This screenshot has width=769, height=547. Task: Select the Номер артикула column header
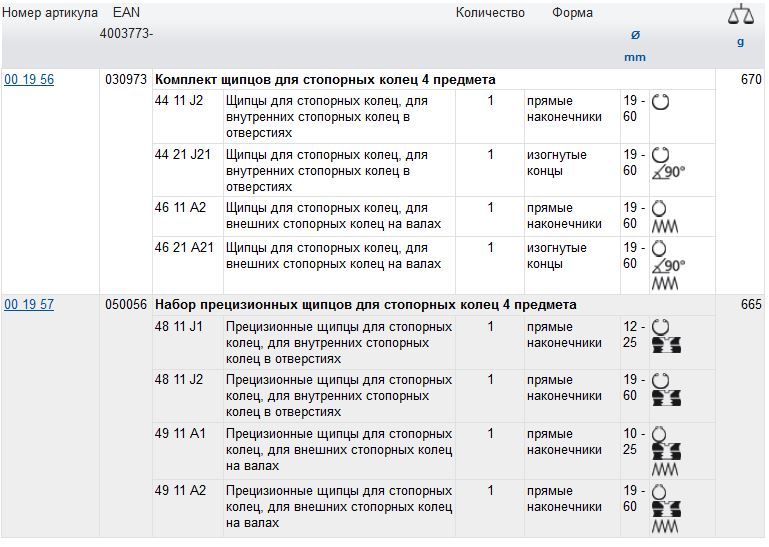pyautogui.click(x=50, y=13)
